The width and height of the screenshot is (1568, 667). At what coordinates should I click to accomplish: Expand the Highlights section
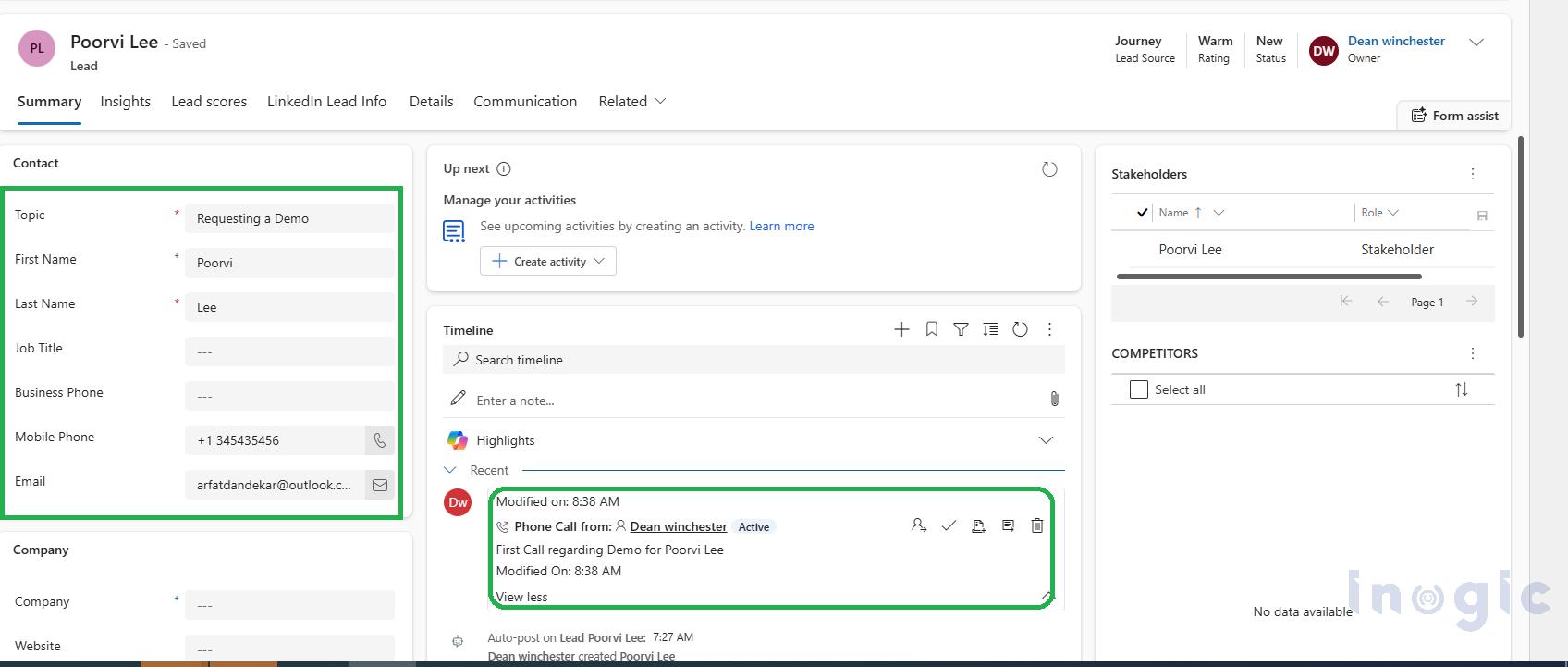tap(1046, 440)
